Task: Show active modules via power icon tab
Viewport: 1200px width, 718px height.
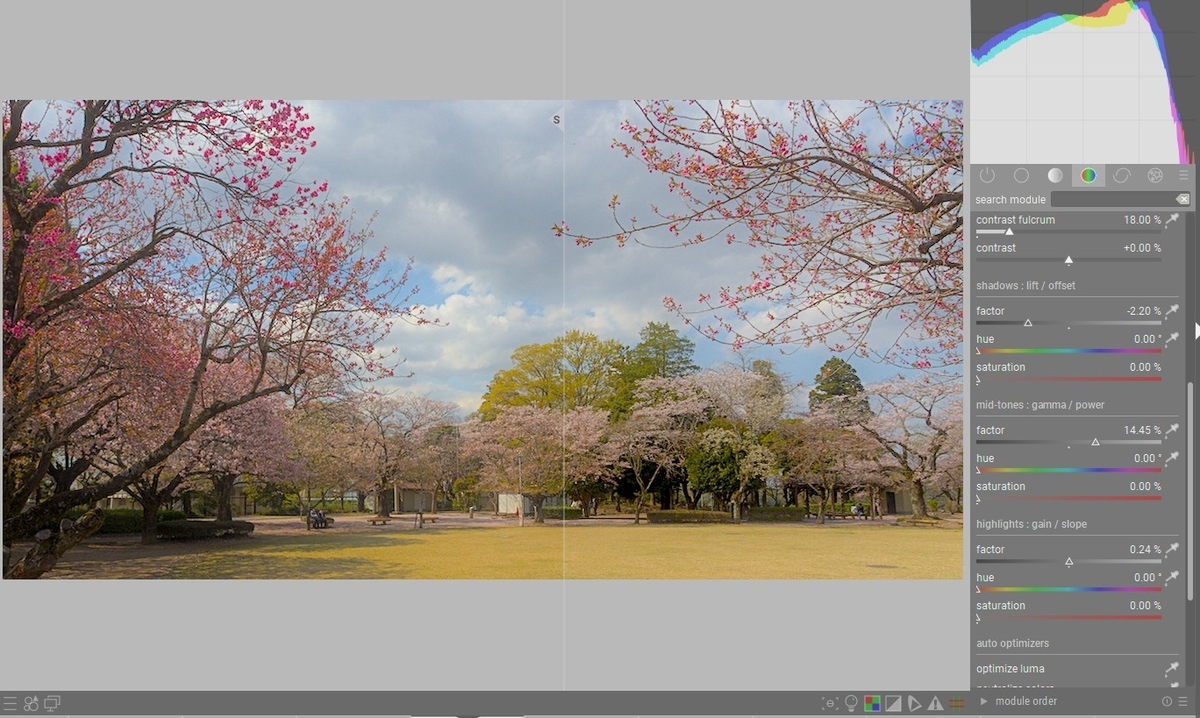Action: click(x=987, y=175)
